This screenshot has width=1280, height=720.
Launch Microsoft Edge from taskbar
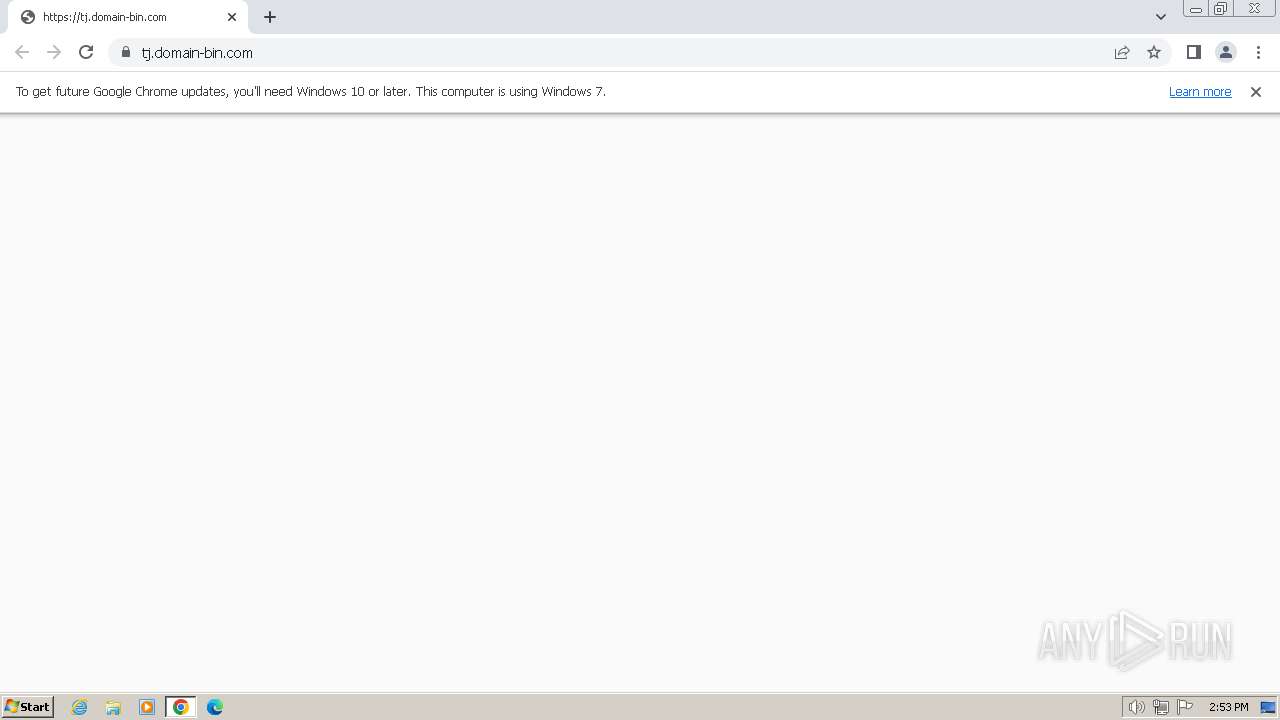click(x=215, y=707)
